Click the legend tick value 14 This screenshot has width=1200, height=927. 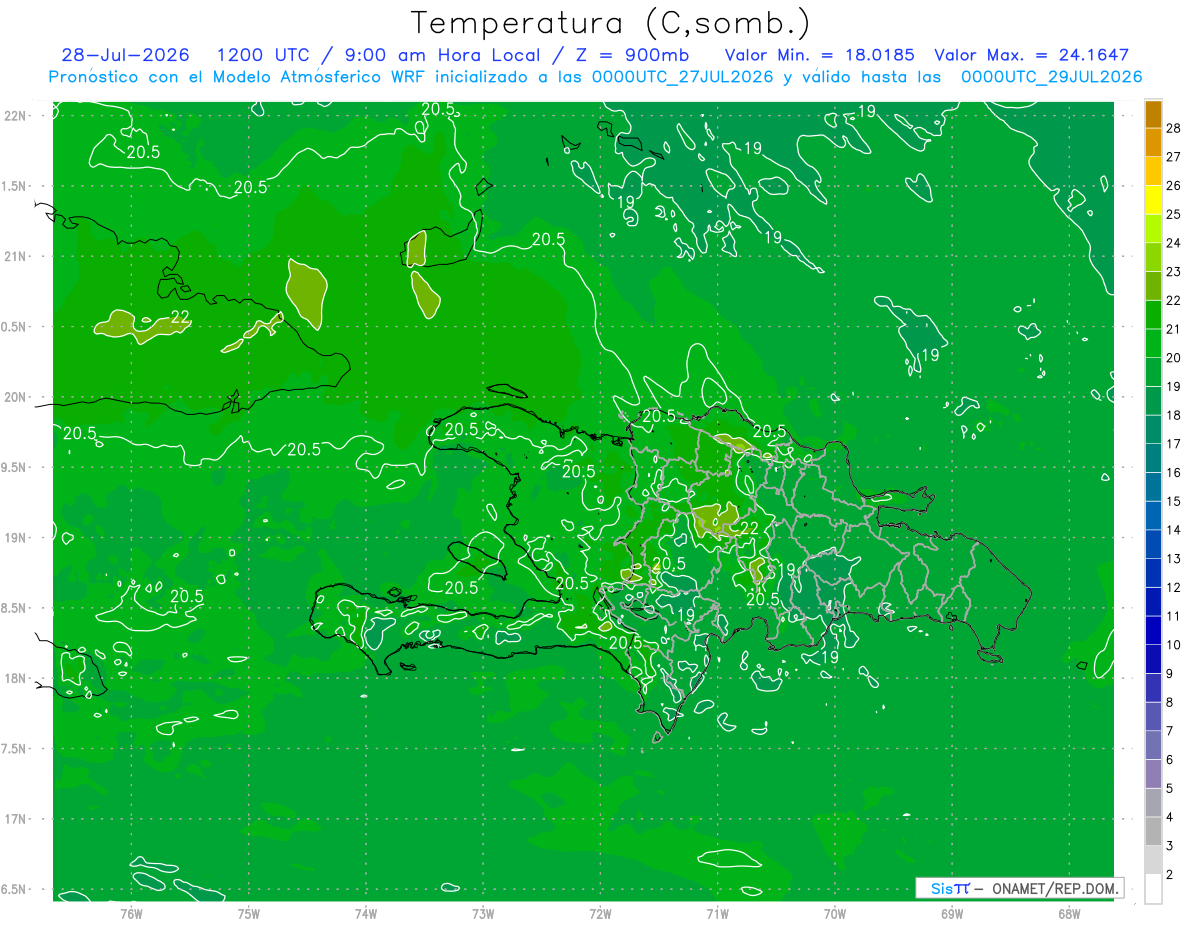(1174, 530)
